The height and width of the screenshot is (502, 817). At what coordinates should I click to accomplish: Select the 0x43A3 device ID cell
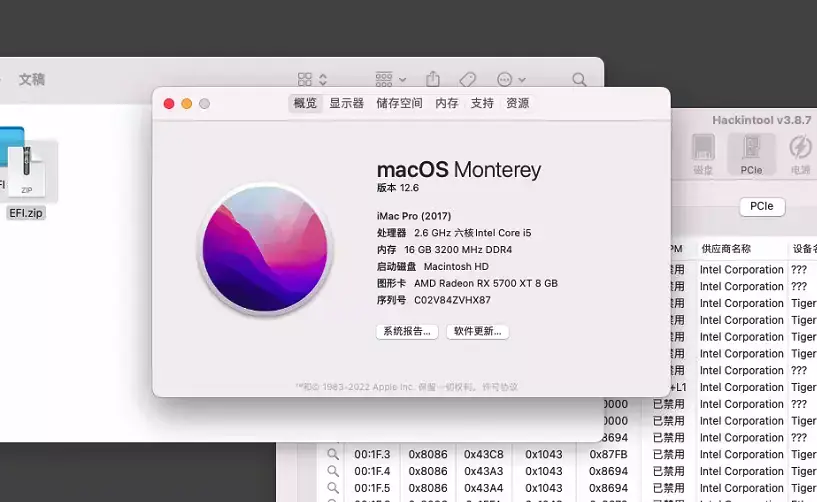click(484, 471)
